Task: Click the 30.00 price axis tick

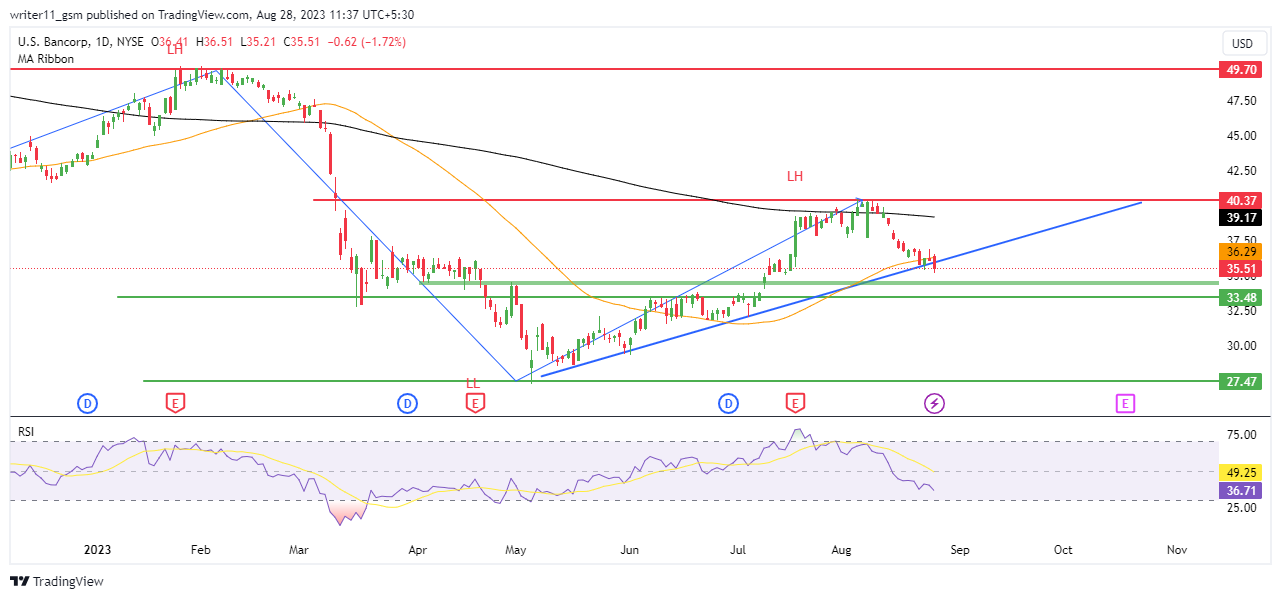Action: click(x=1242, y=346)
